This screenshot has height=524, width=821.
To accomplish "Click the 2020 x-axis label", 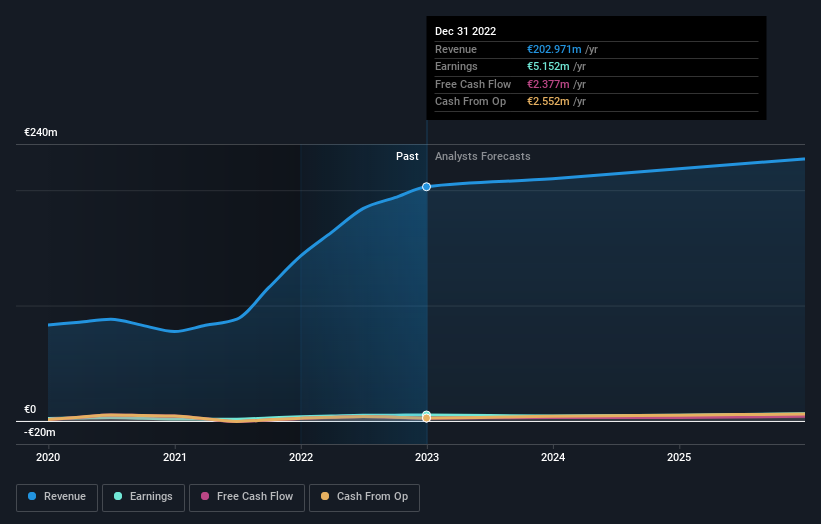I will pos(48,458).
